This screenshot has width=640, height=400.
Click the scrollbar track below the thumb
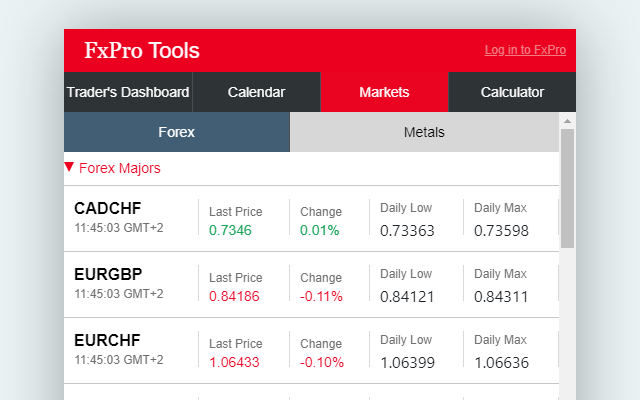pos(567,322)
